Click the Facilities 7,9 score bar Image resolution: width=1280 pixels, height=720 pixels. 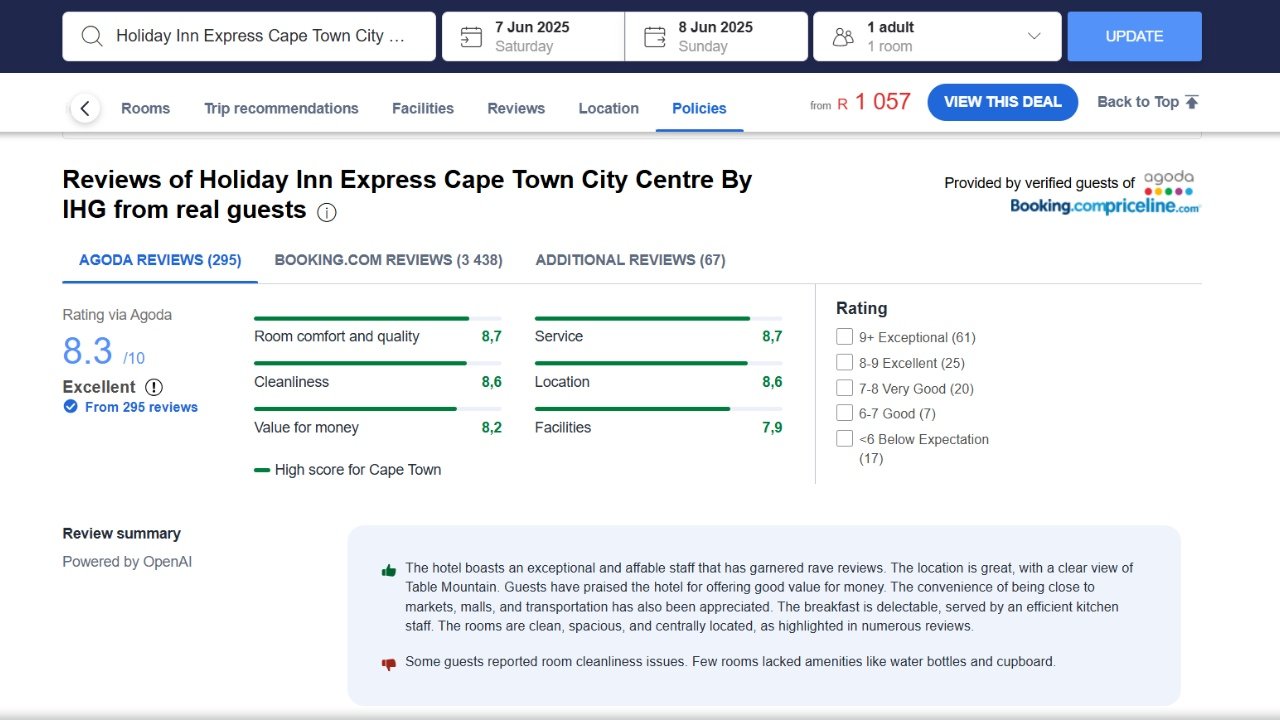point(658,409)
